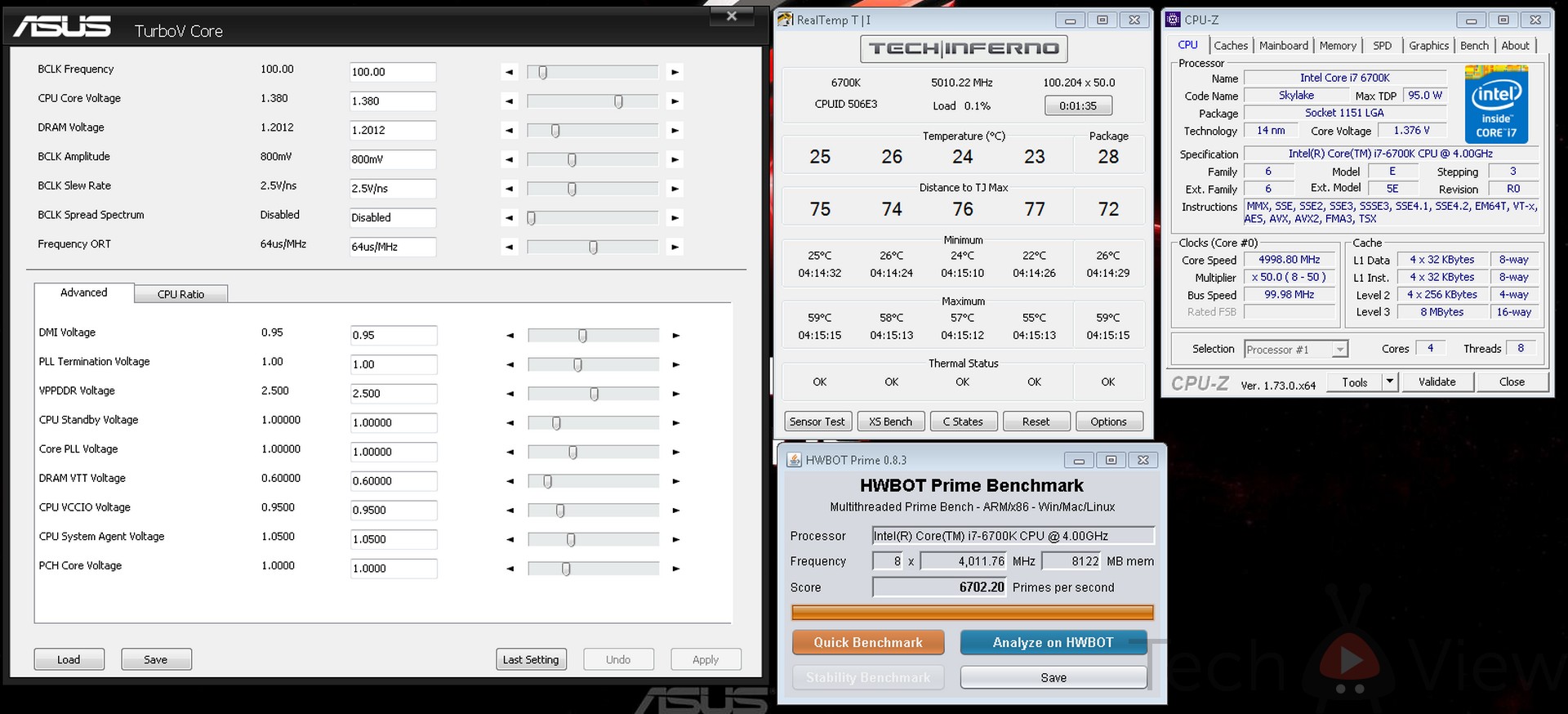Click the Last Setting button
Image resolution: width=1568 pixels, height=714 pixels.
[x=531, y=659]
